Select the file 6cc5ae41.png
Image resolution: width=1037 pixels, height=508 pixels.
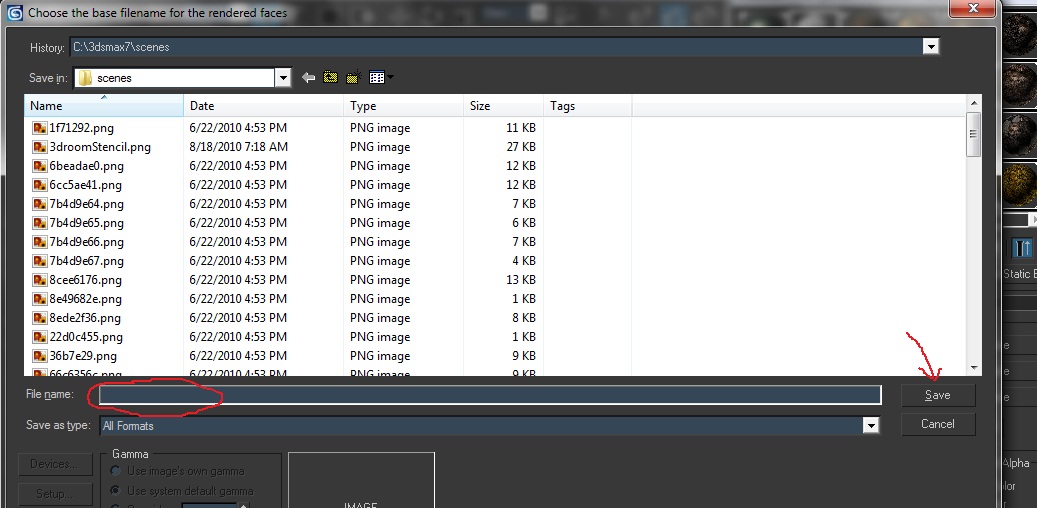[85, 185]
